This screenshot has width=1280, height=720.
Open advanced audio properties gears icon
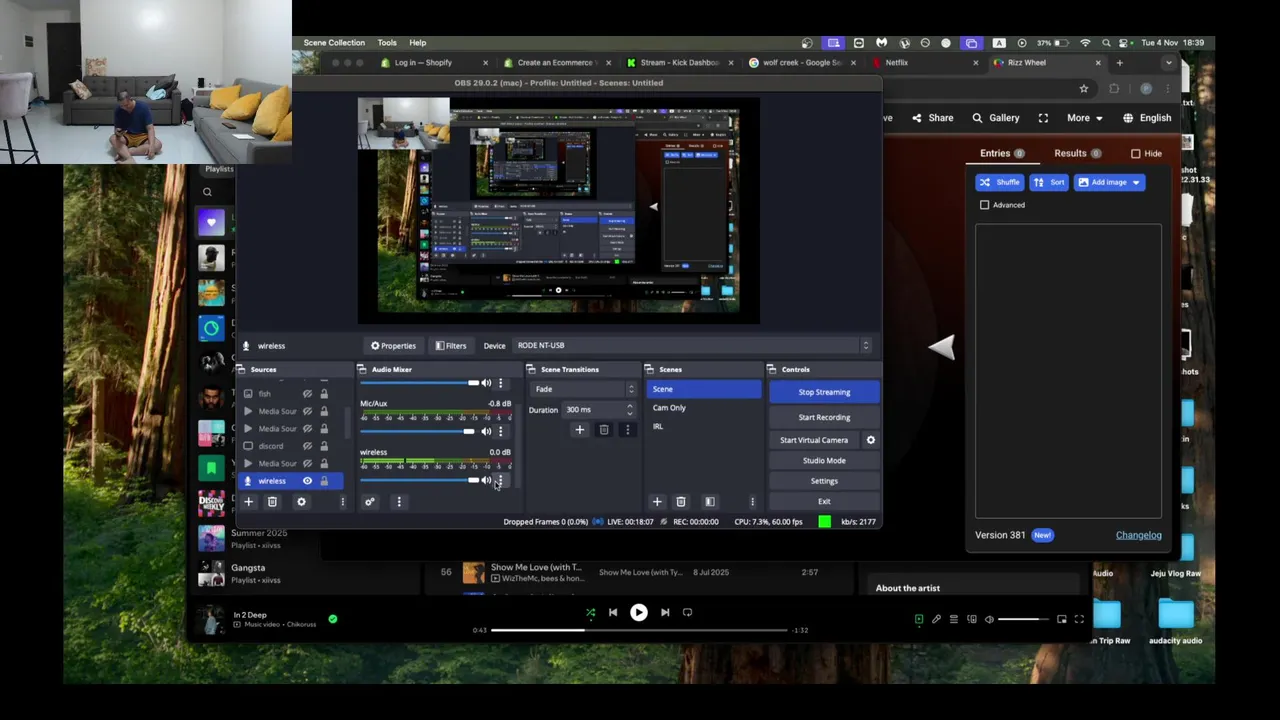coord(369,502)
